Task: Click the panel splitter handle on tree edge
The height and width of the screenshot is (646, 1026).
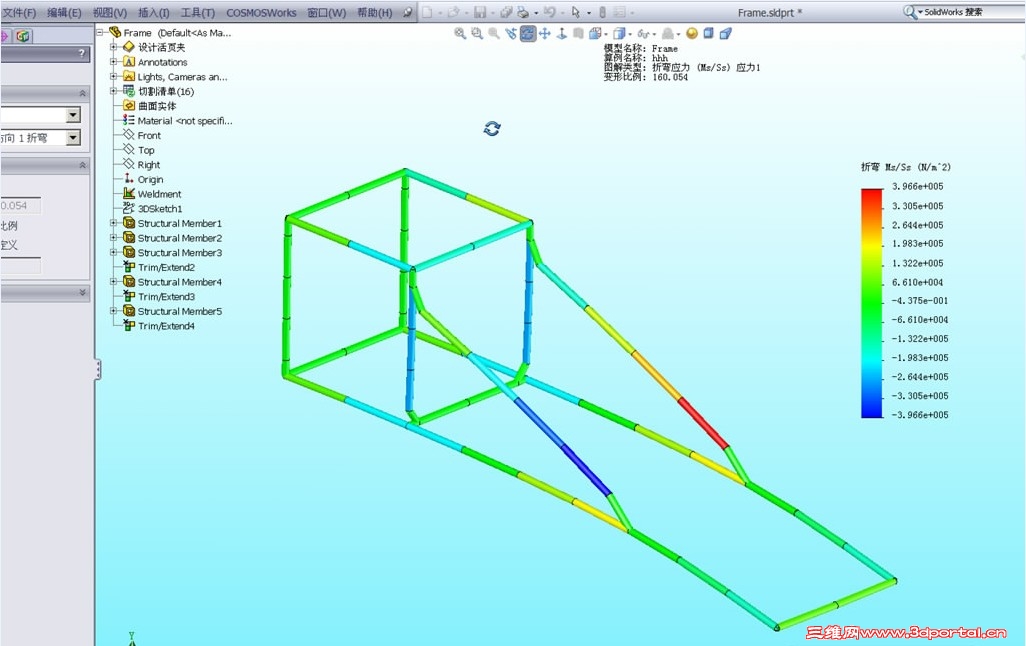Action: (x=98, y=369)
